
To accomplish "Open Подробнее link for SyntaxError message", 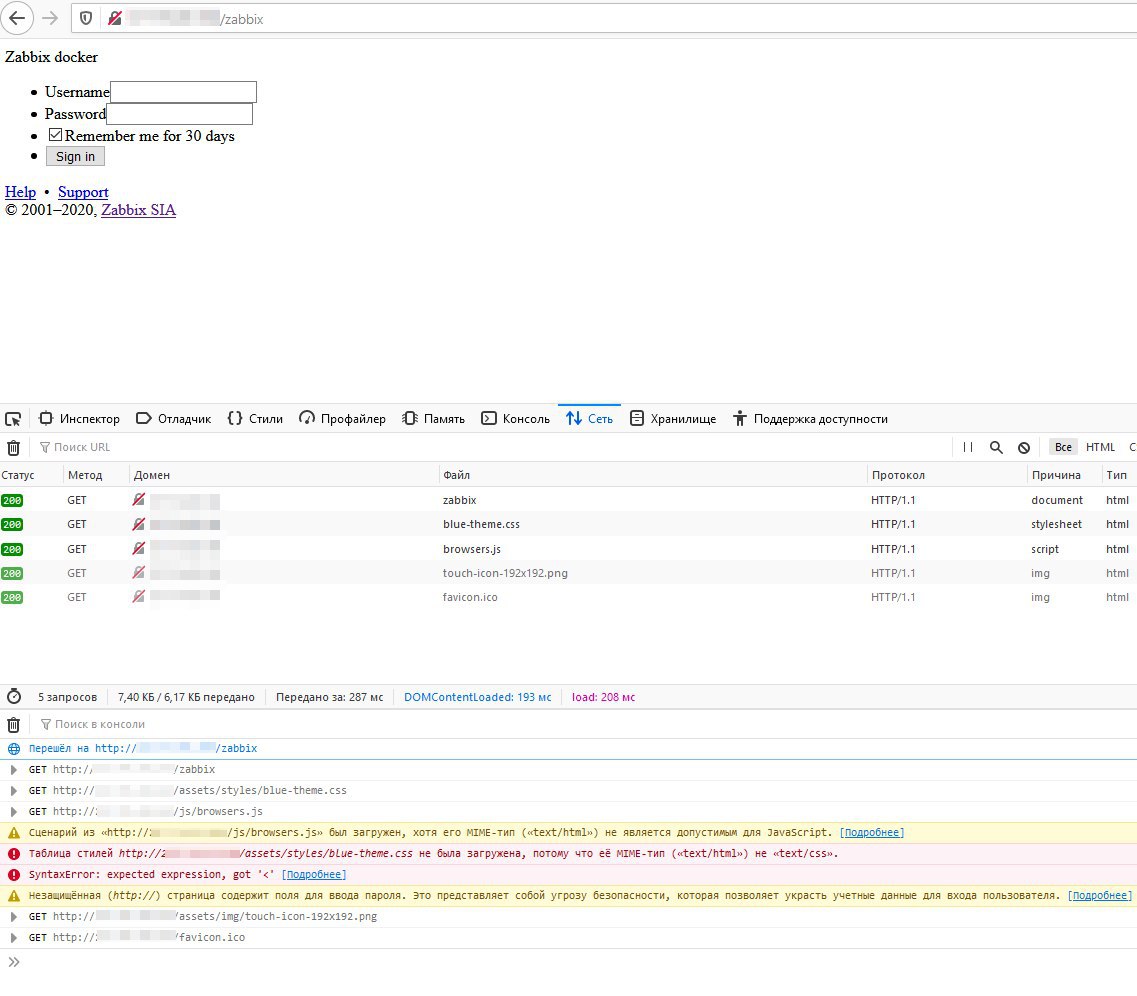I will [314, 875].
